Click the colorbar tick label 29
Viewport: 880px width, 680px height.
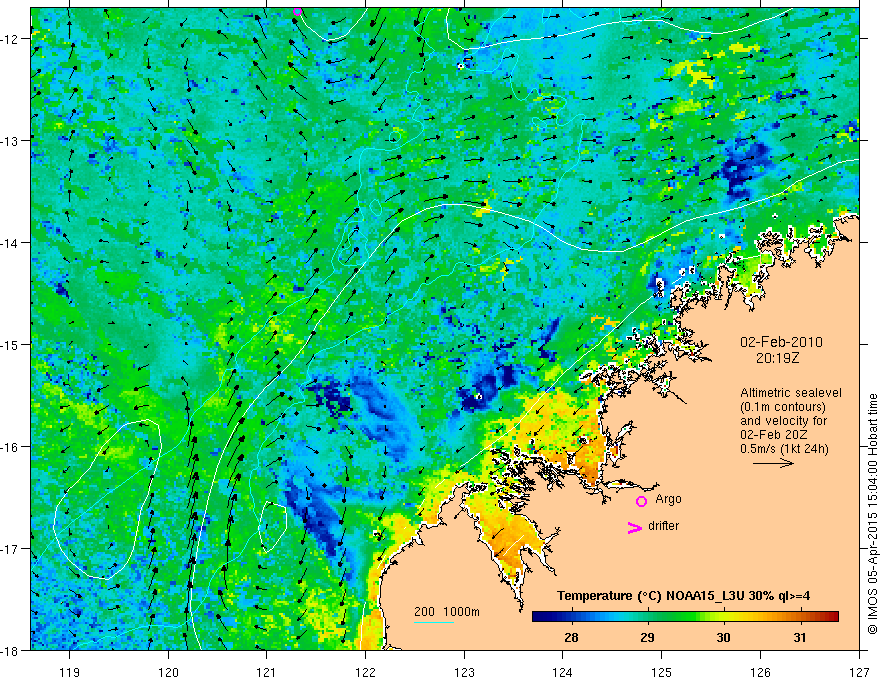tap(647, 638)
